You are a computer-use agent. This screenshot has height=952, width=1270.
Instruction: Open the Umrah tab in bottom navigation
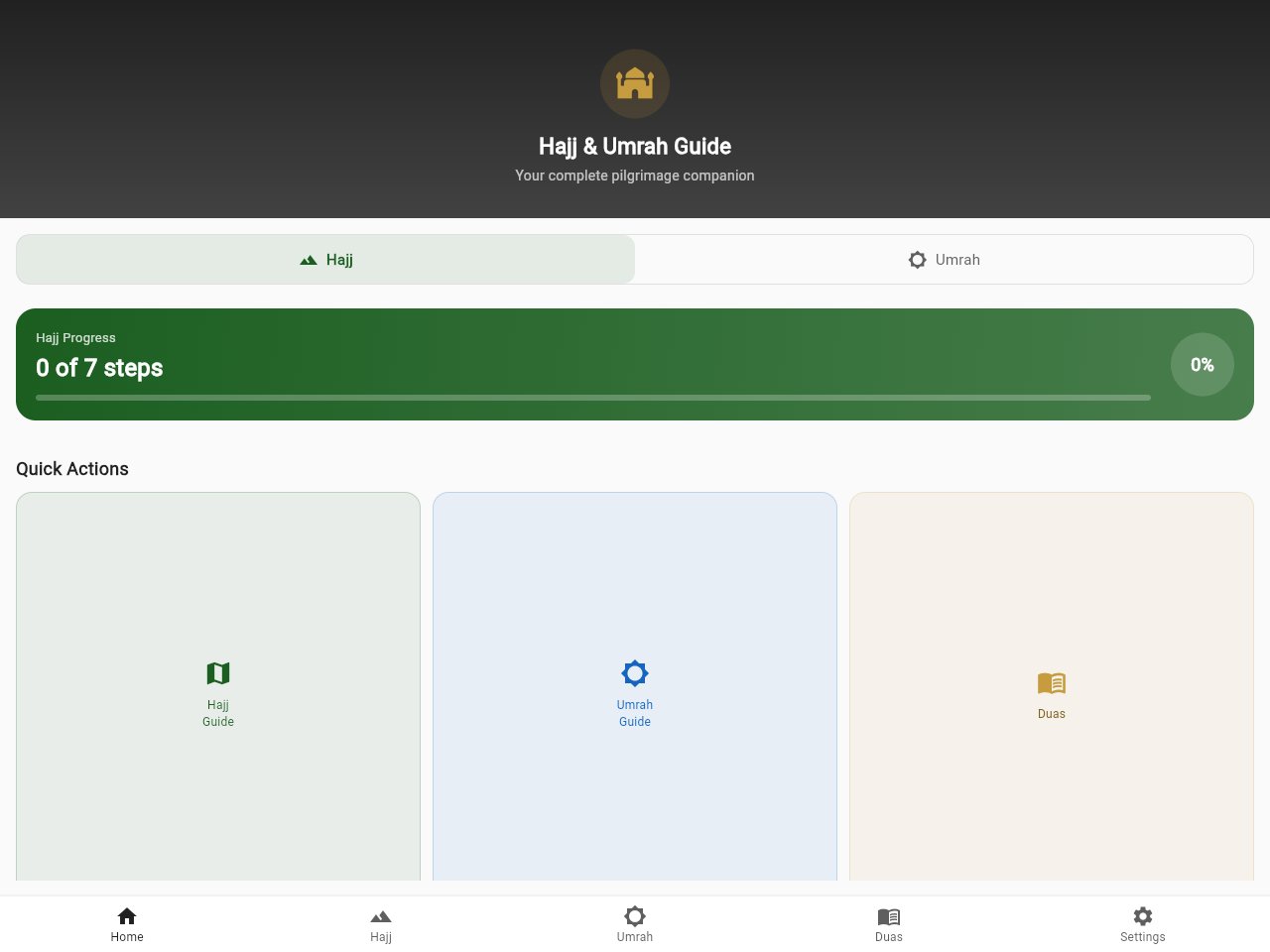(635, 924)
